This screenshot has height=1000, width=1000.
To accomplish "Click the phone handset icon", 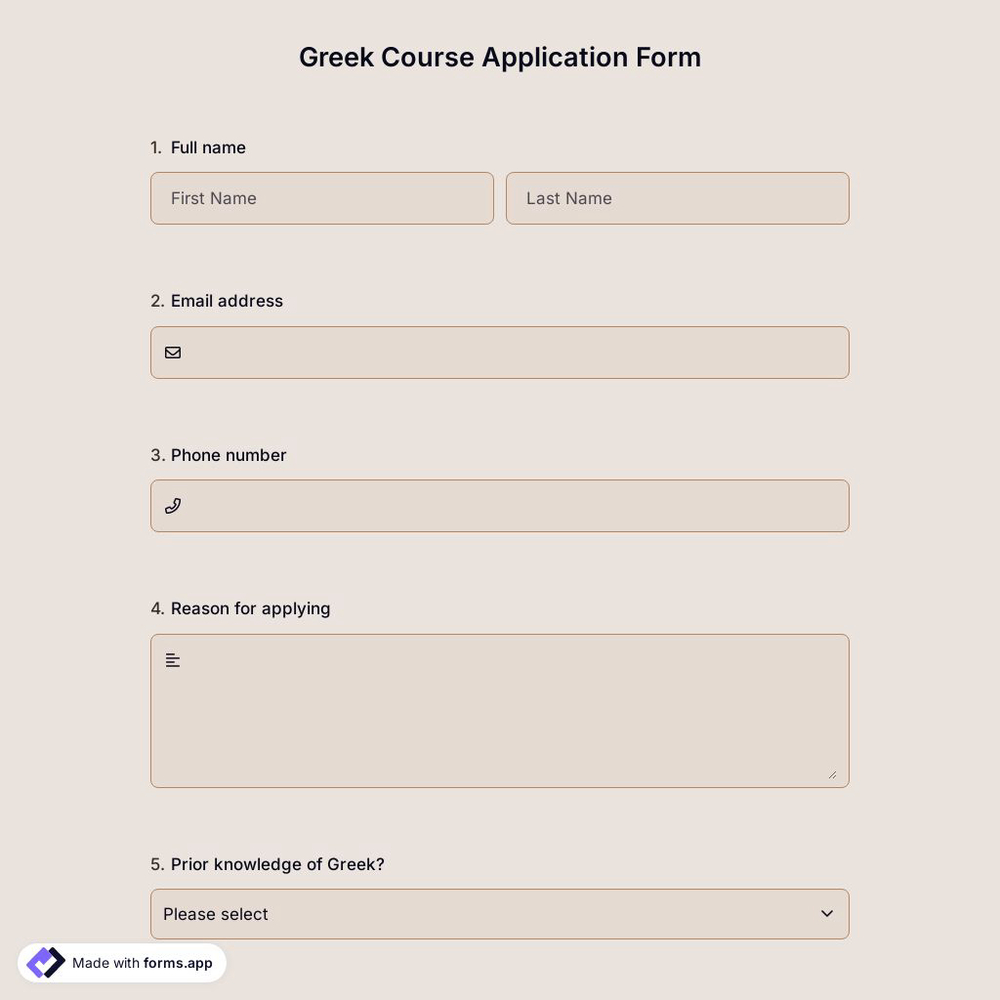I will coord(172,505).
